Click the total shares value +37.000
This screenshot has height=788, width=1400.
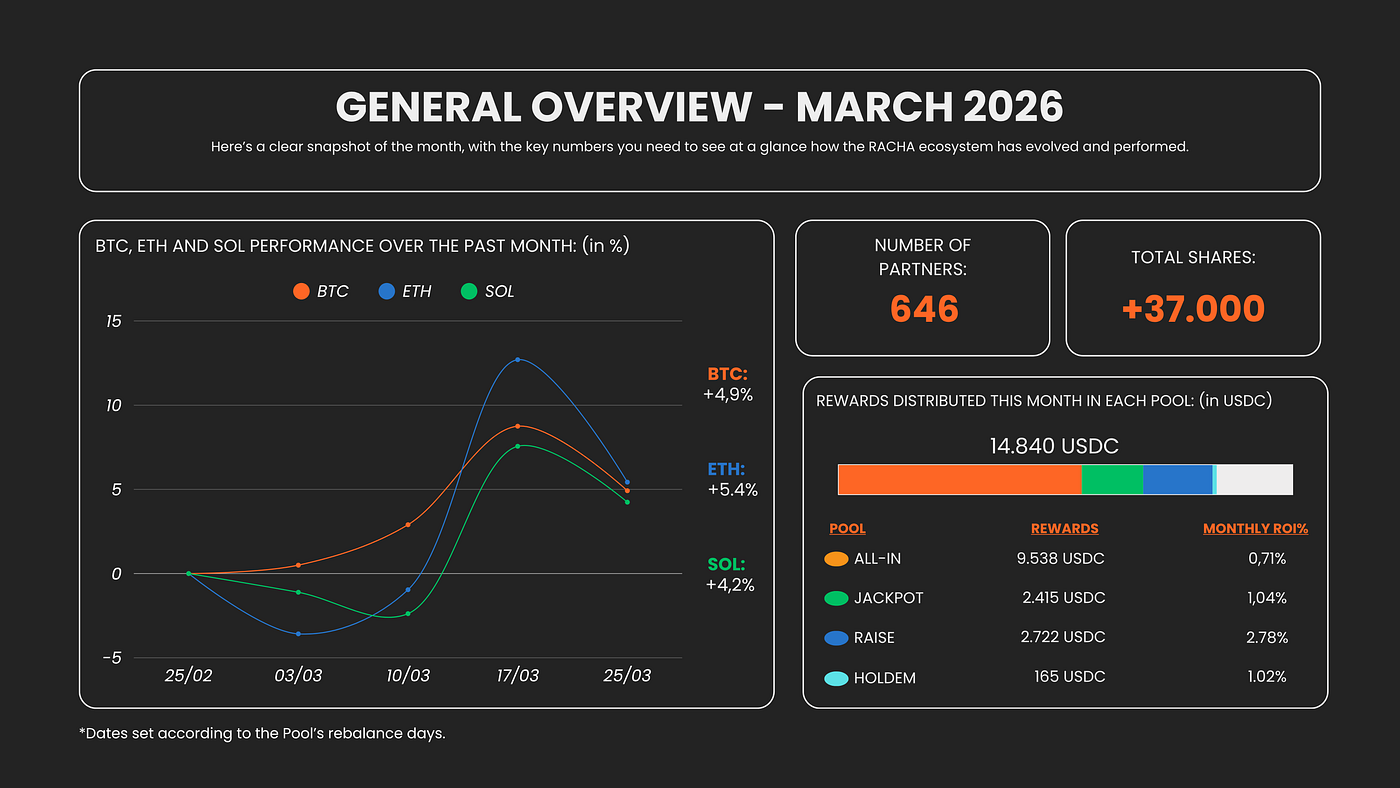pos(1193,309)
